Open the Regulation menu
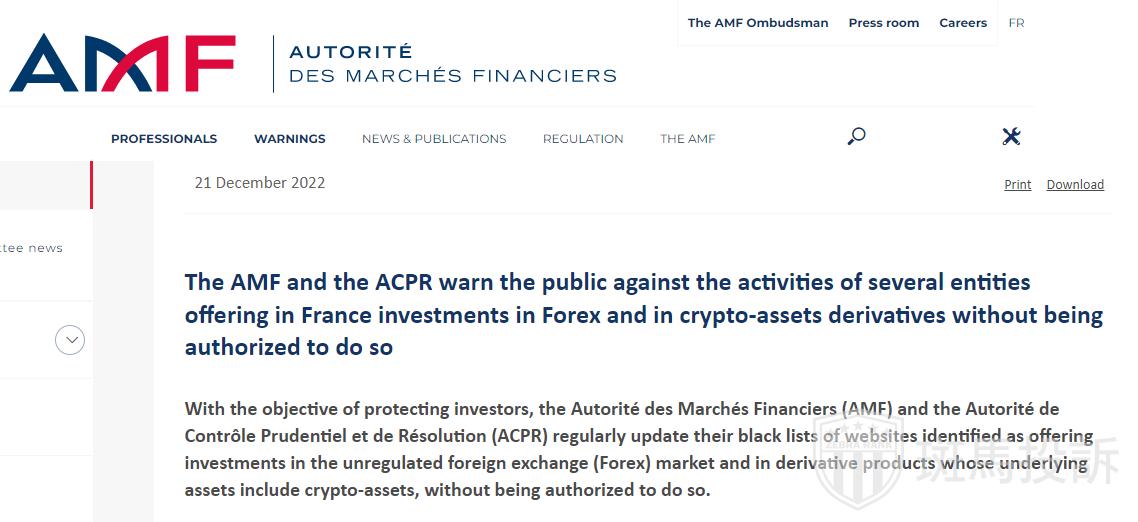Screen dimensions: 1138x522 583,139
